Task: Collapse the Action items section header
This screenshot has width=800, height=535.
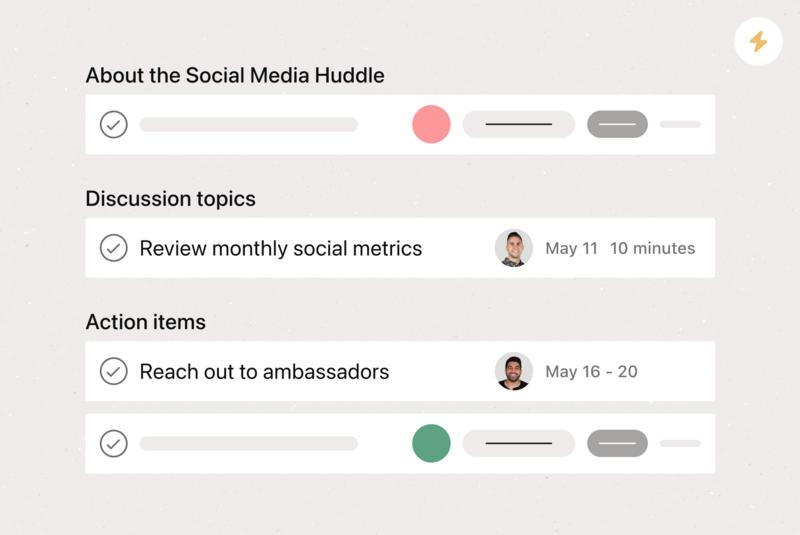Action: coord(145,322)
